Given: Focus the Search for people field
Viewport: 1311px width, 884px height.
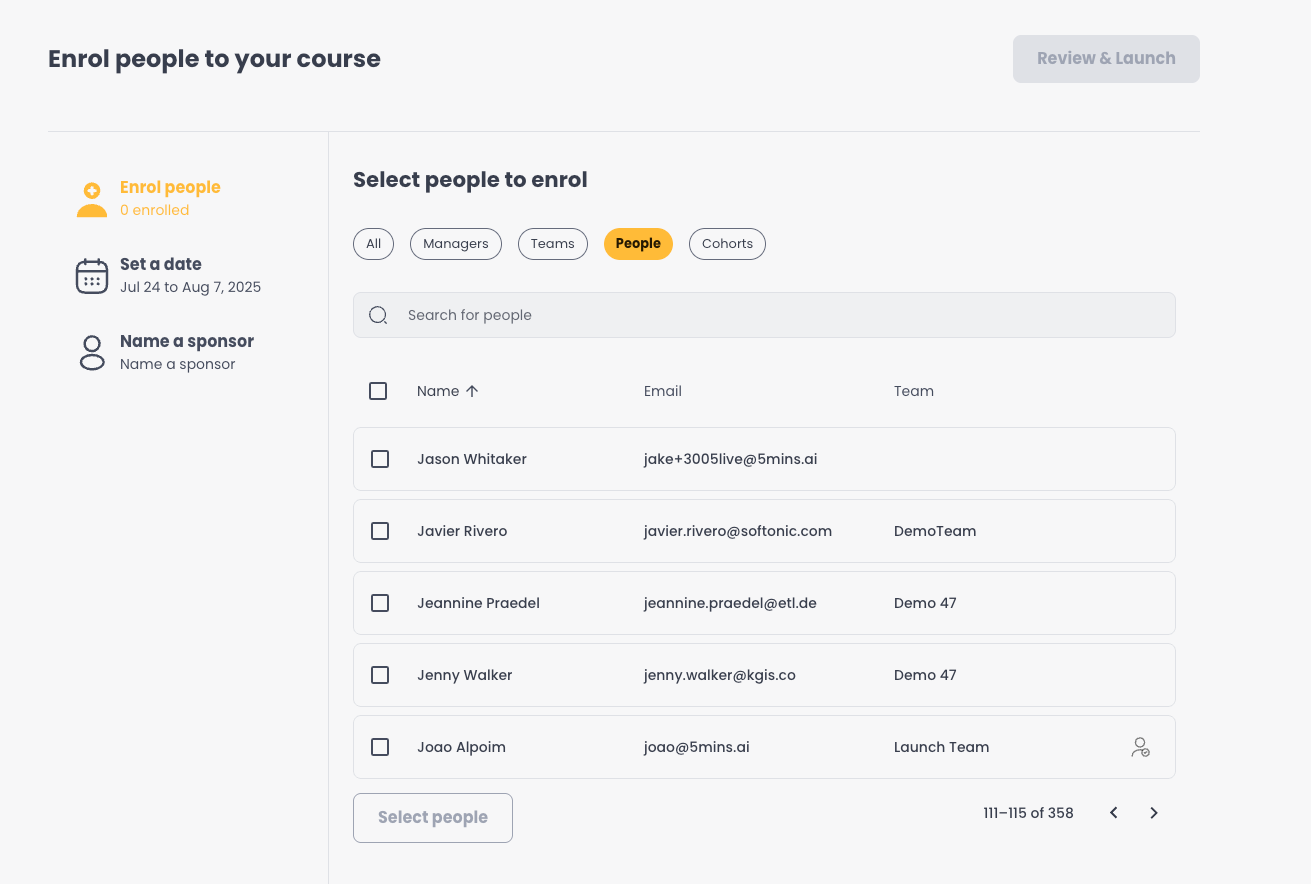Looking at the screenshot, I should pyautogui.click(x=764, y=315).
